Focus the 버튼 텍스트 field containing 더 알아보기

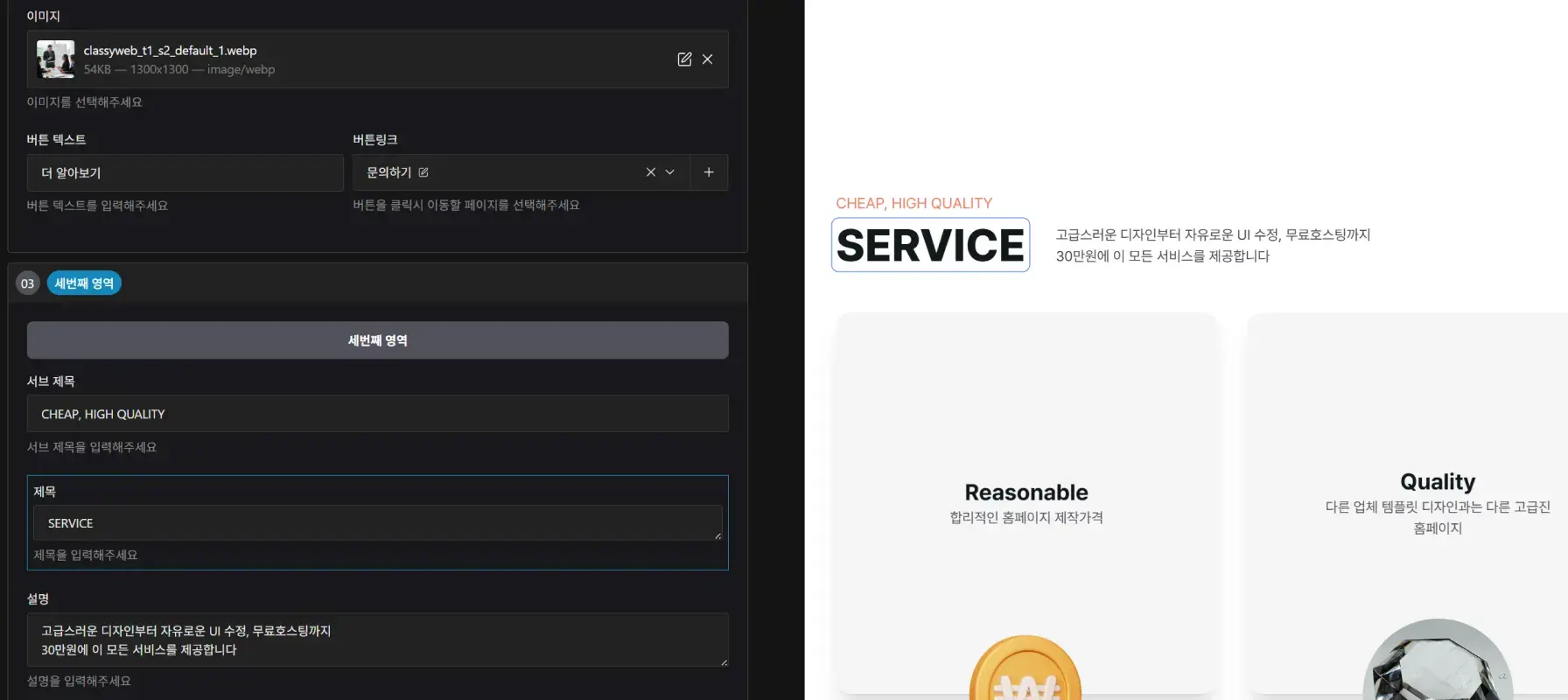click(185, 173)
